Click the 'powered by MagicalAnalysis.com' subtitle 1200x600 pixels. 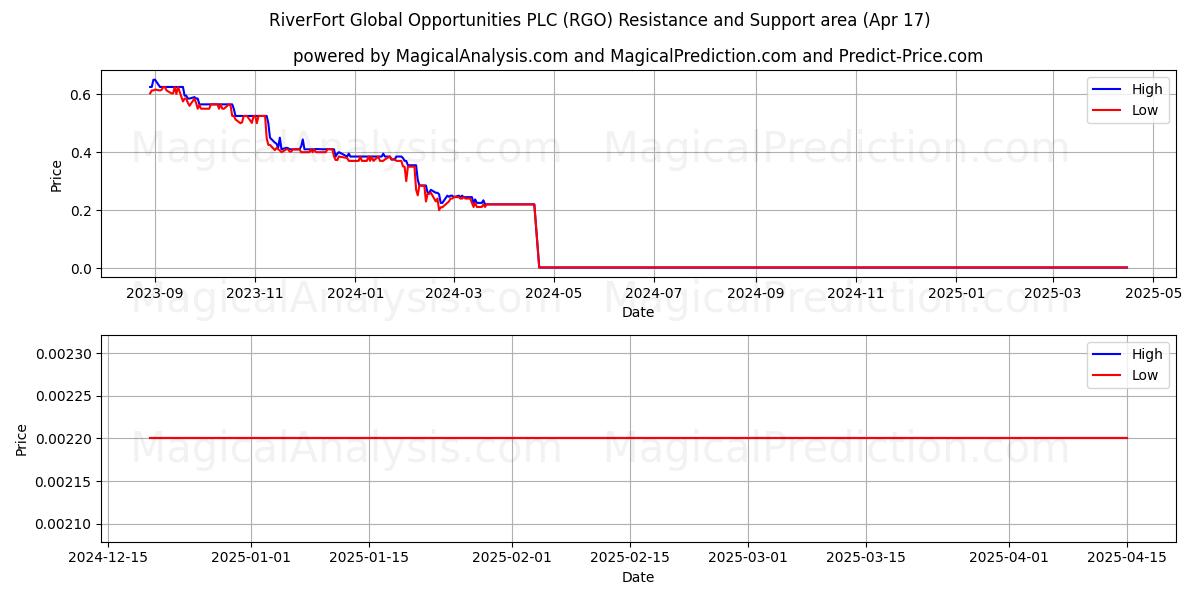[x=638, y=56]
